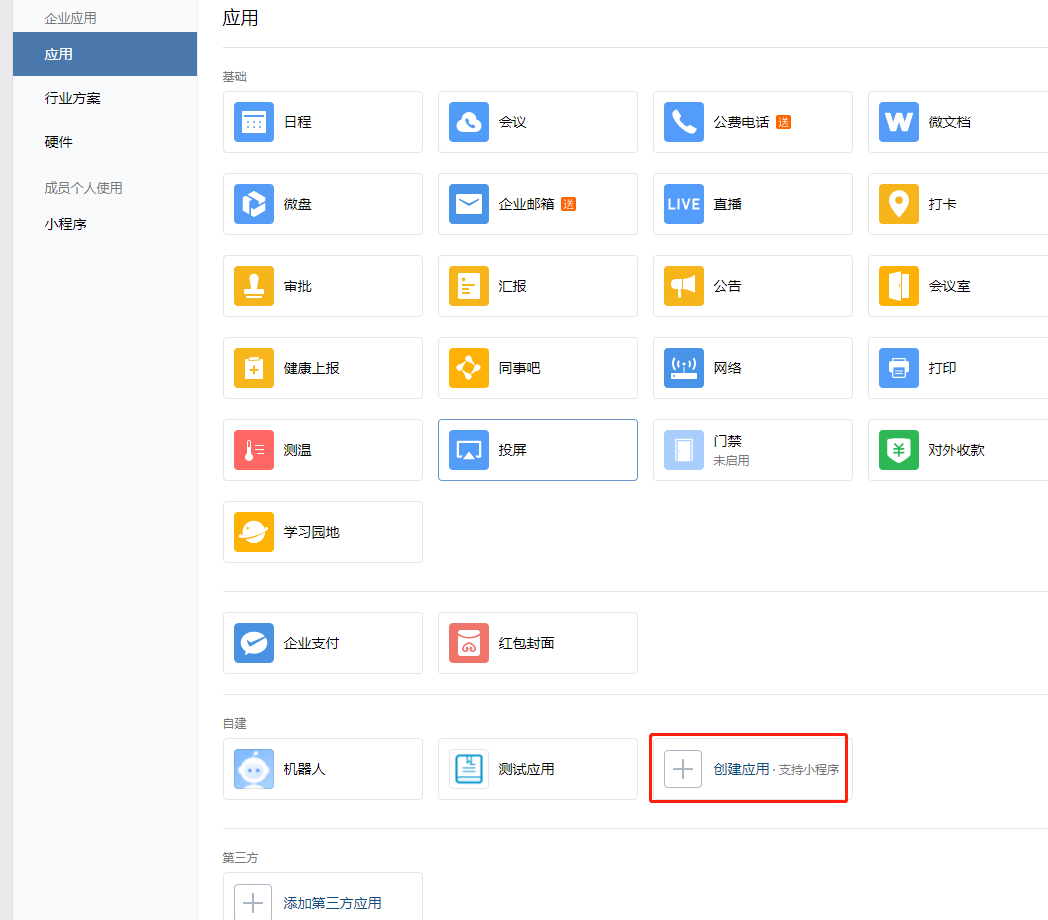Screen dimensions: 1048x920
Task: Click the 汇报 report icon
Action: tap(469, 285)
